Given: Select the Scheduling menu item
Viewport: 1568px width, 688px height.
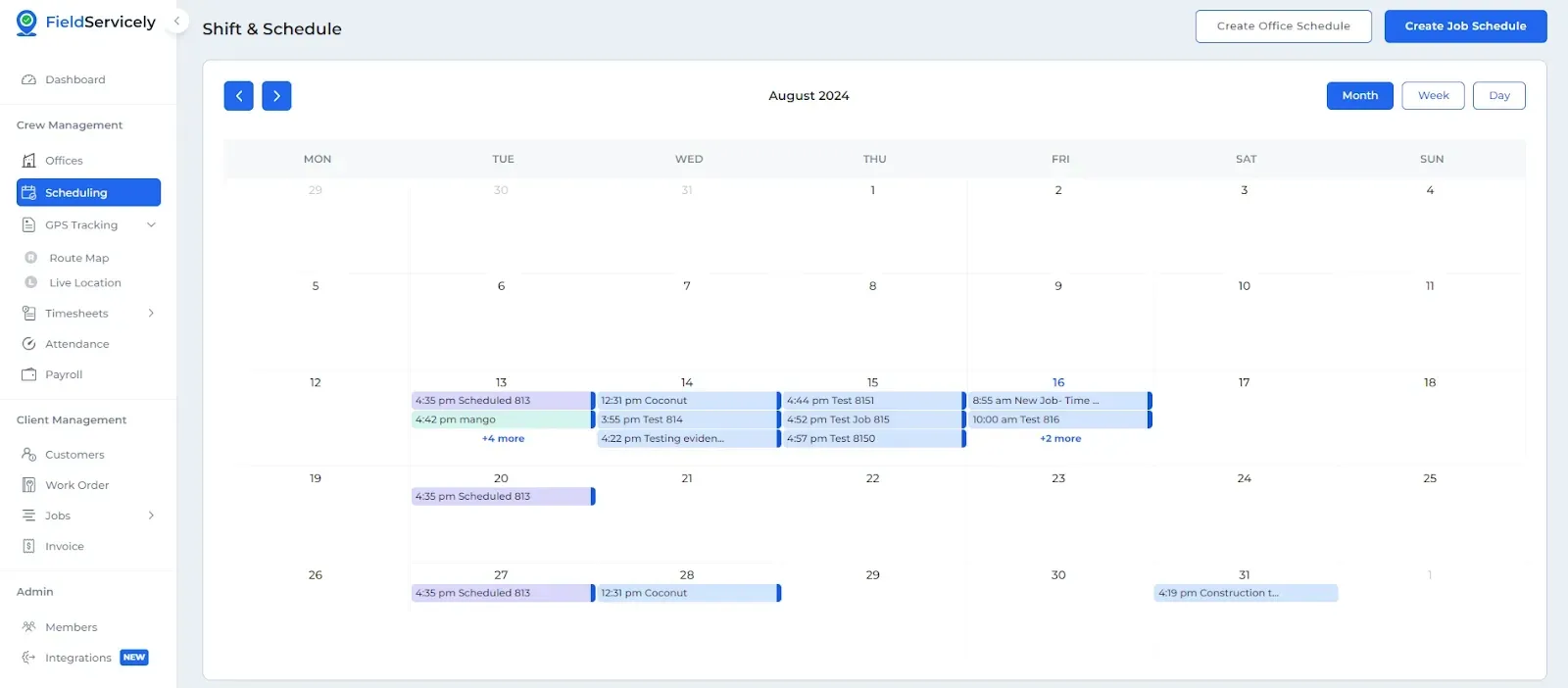Looking at the screenshot, I should click(88, 193).
